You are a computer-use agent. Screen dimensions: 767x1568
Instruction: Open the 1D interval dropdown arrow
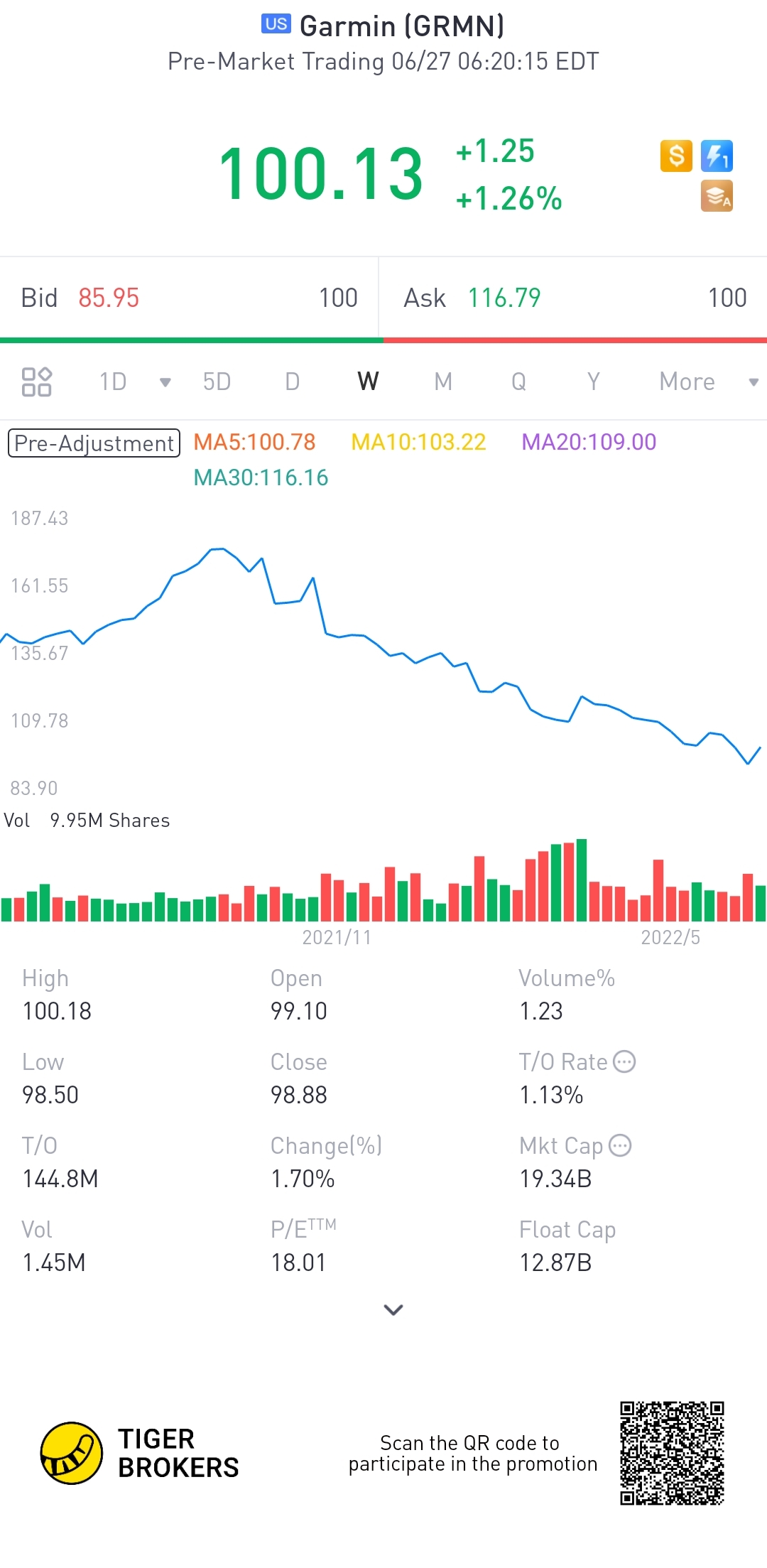pyautogui.click(x=165, y=382)
